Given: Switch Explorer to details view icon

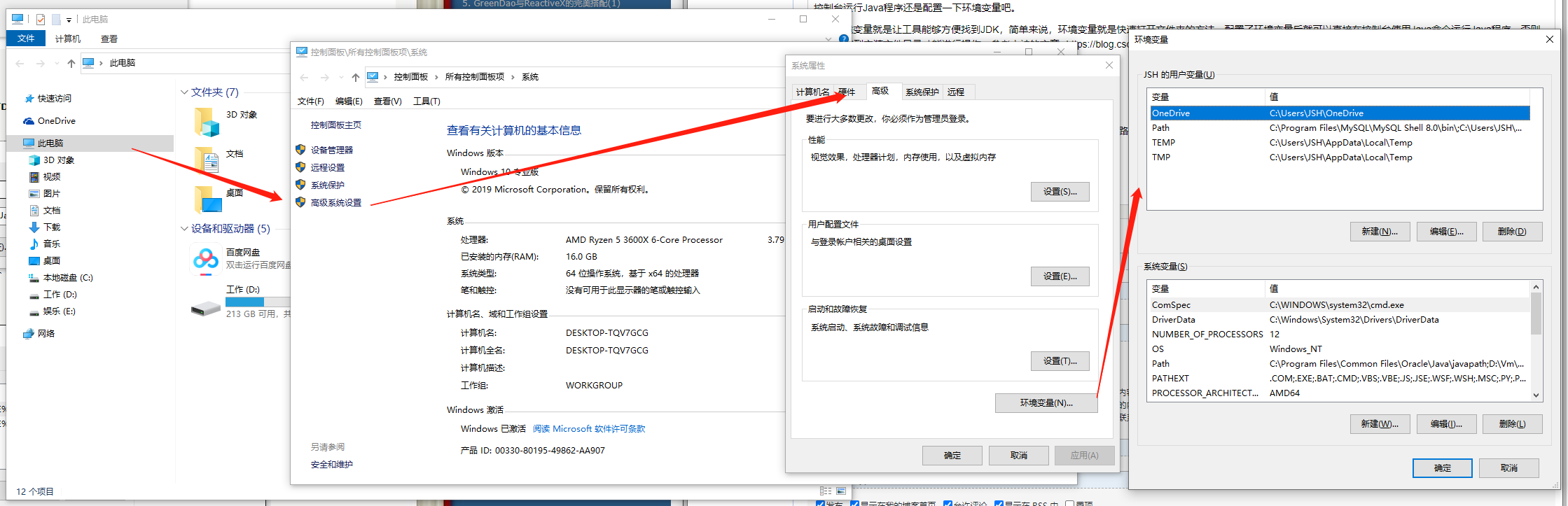Looking at the screenshot, I should point(826,491).
